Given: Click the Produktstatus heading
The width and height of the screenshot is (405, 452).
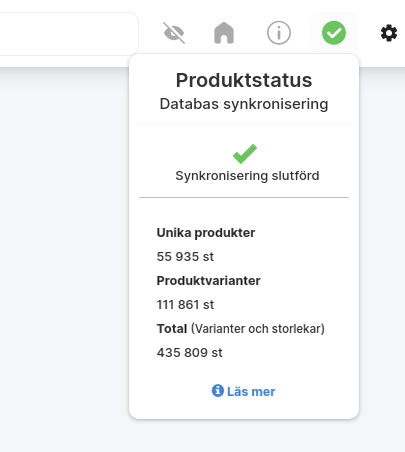Looking at the screenshot, I should pos(244,80).
